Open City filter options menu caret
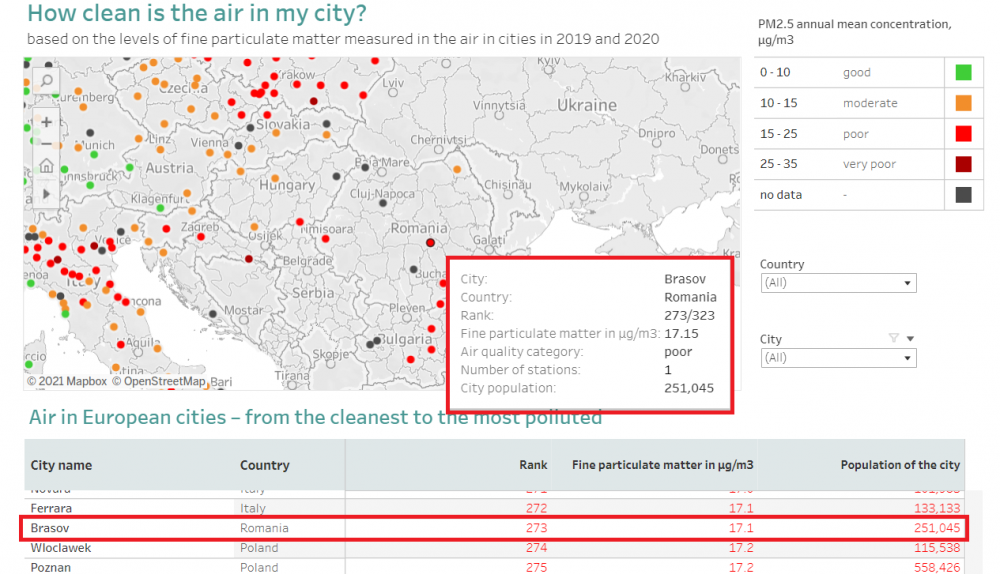 point(910,339)
